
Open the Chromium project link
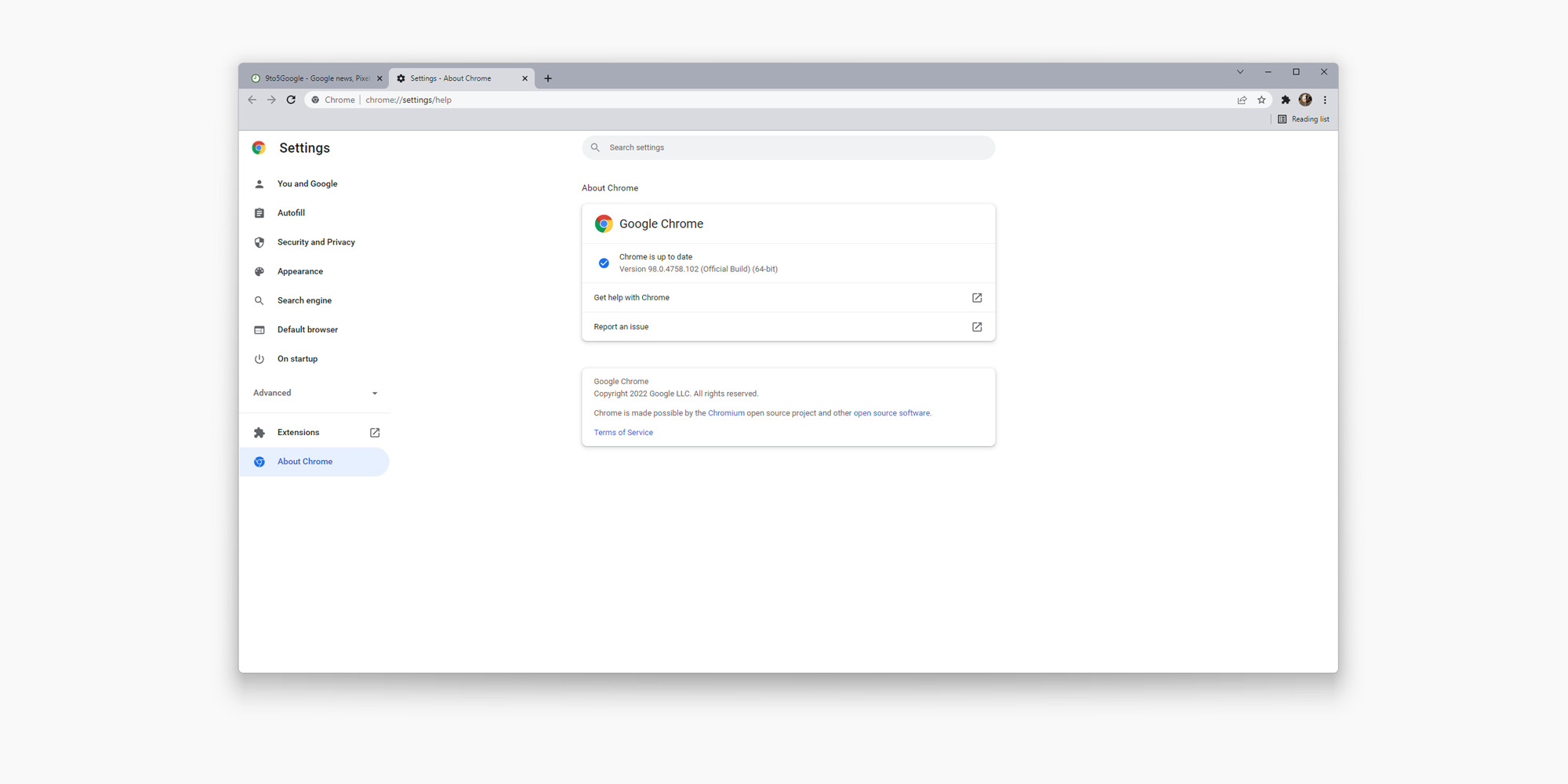[726, 412]
